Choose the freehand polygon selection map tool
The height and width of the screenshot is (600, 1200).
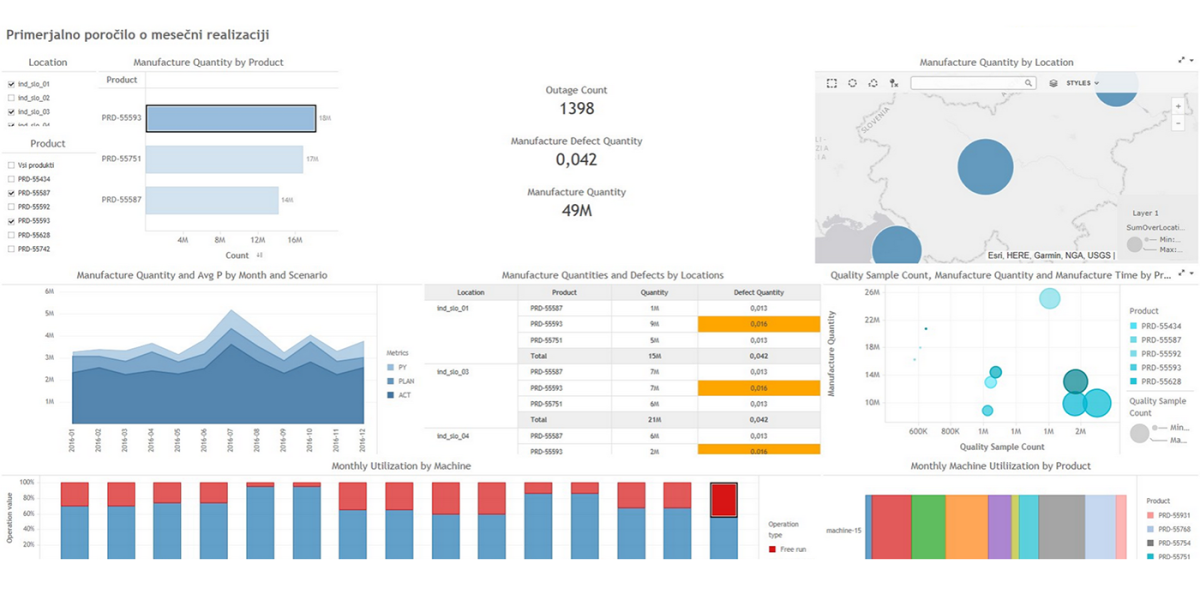click(x=873, y=83)
